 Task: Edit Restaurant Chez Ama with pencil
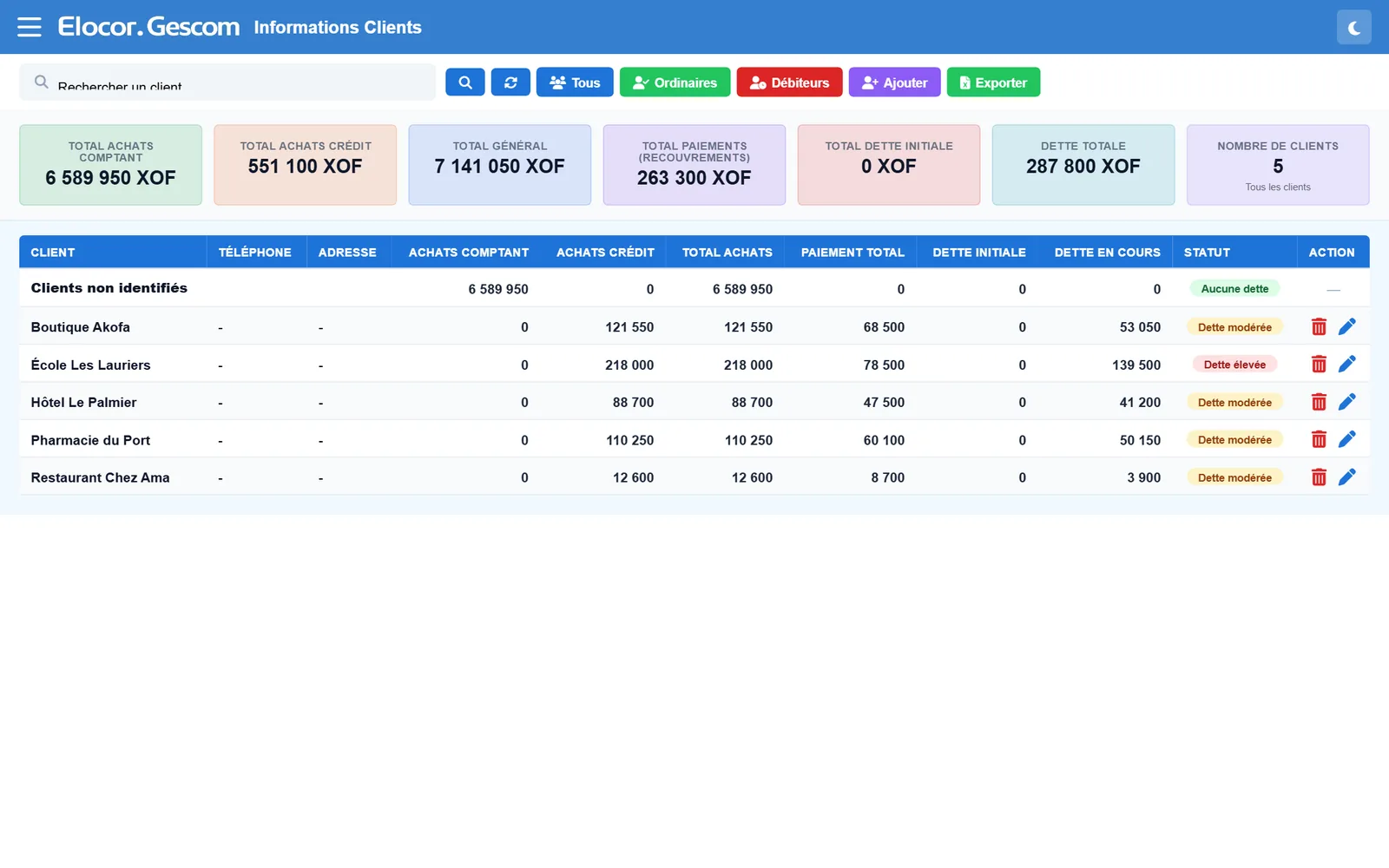tap(1346, 477)
